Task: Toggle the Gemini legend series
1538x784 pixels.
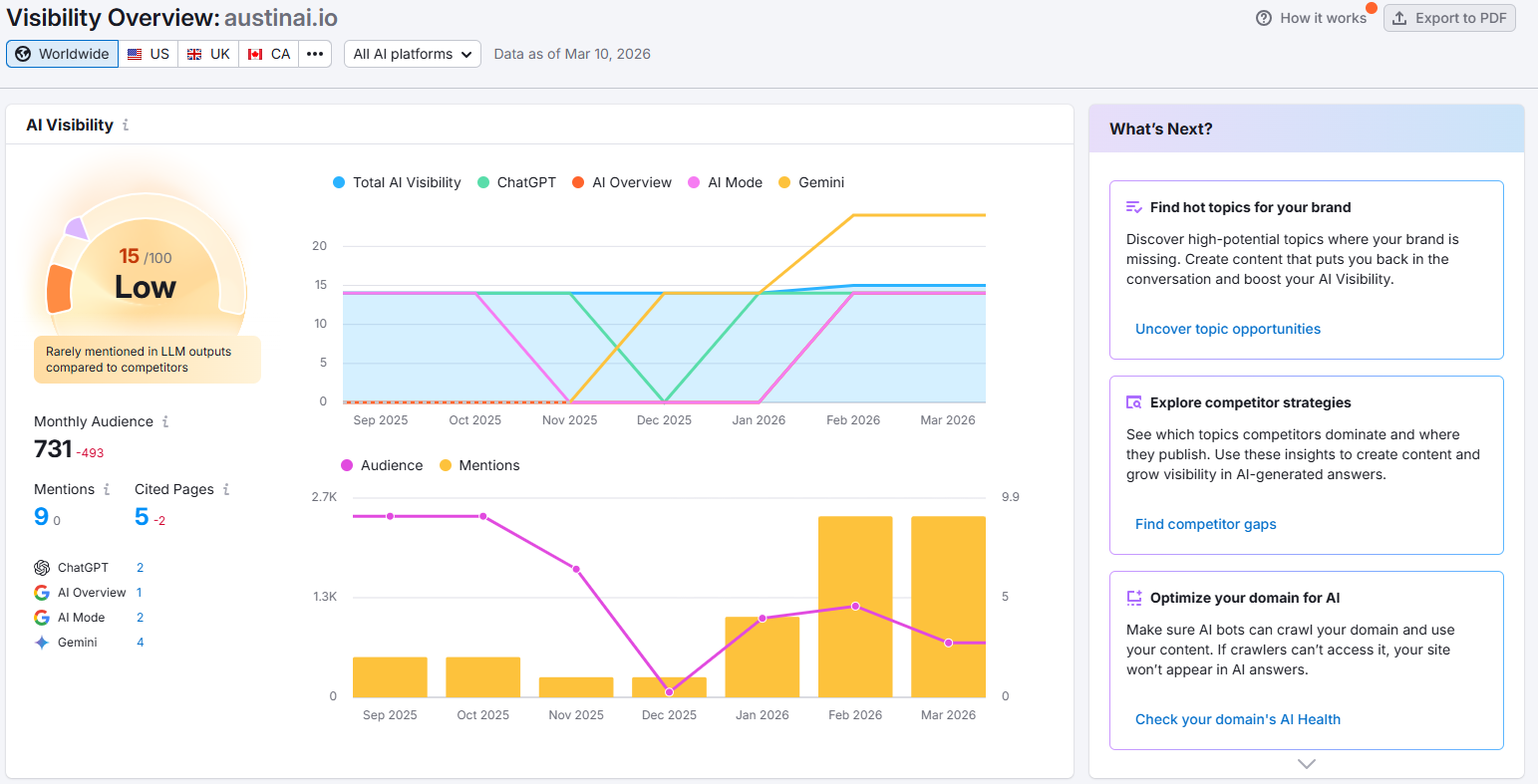Action: (811, 182)
